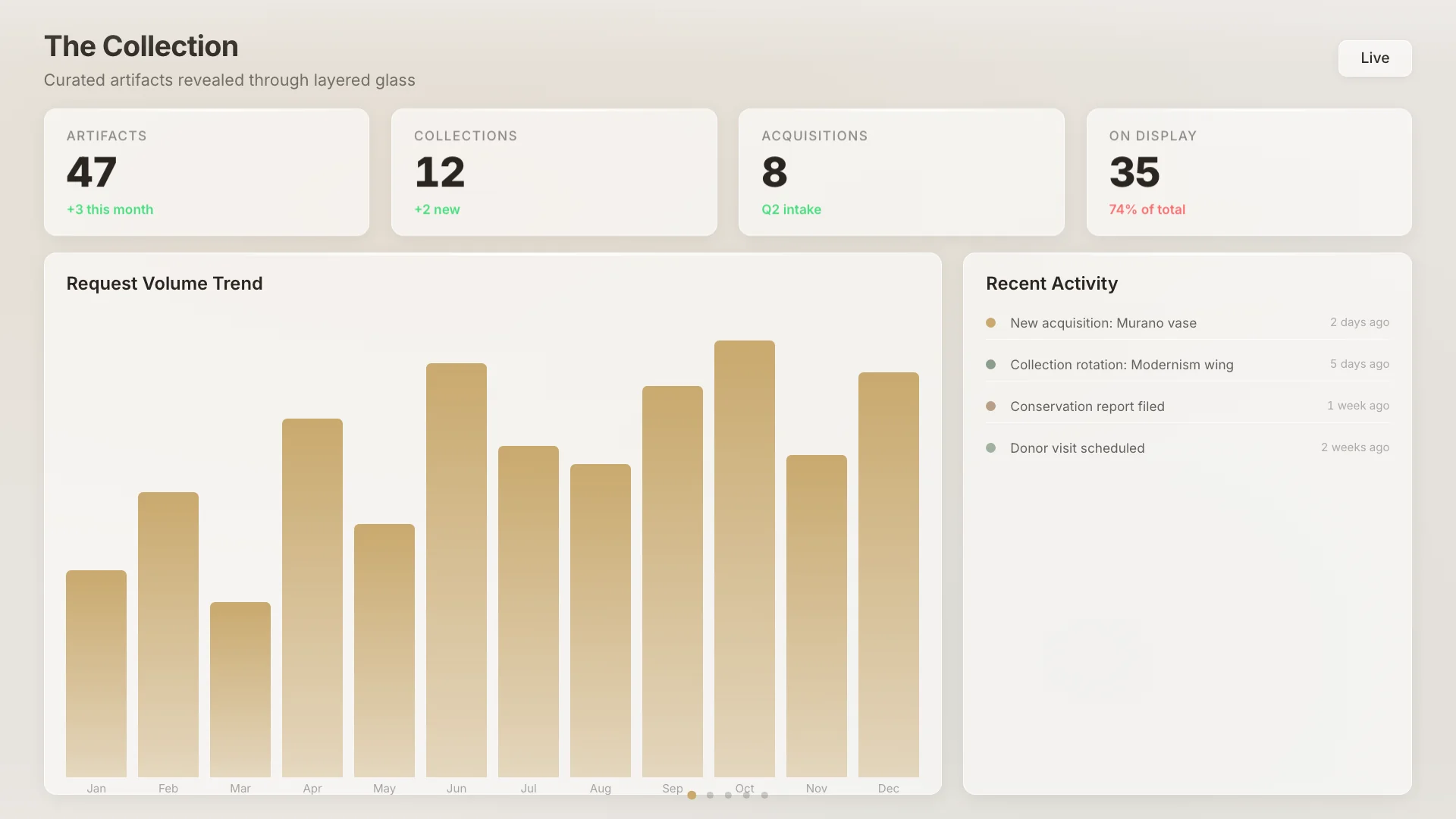Click the May bar in the chart
Image resolution: width=1456 pixels, height=819 pixels.
point(384,651)
